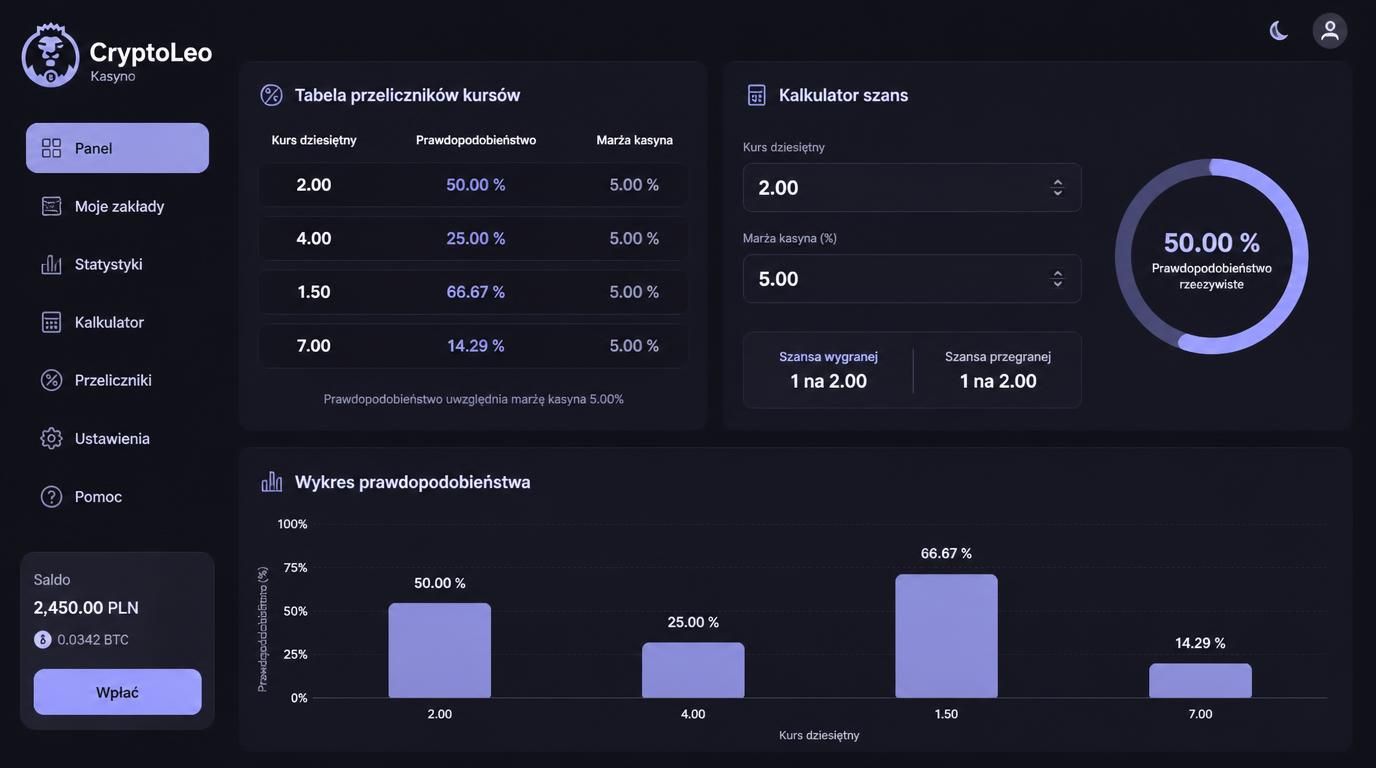
Task: Click the Przeliczniki percent icon
Action: tap(51, 380)
